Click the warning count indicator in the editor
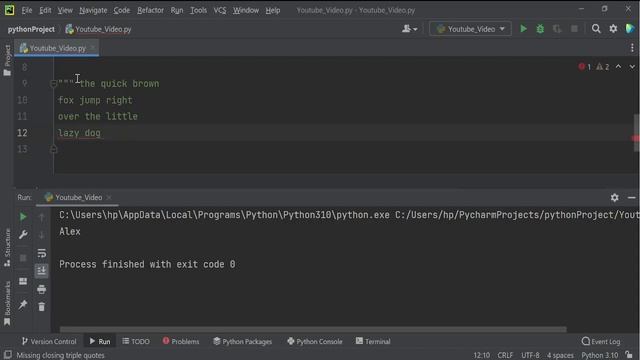640x360 pixels. (x=602, y=67)
